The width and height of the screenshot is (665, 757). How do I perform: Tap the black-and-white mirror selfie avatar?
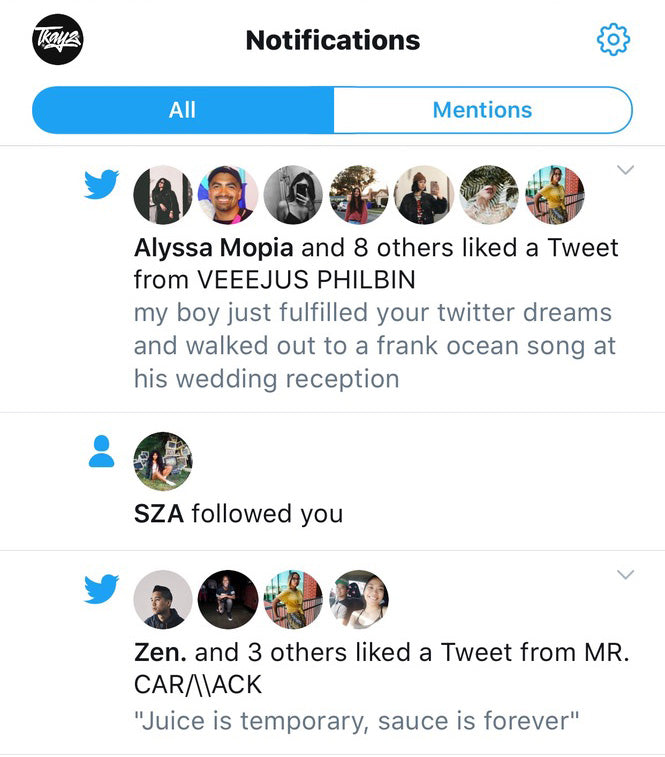(293, 194)
